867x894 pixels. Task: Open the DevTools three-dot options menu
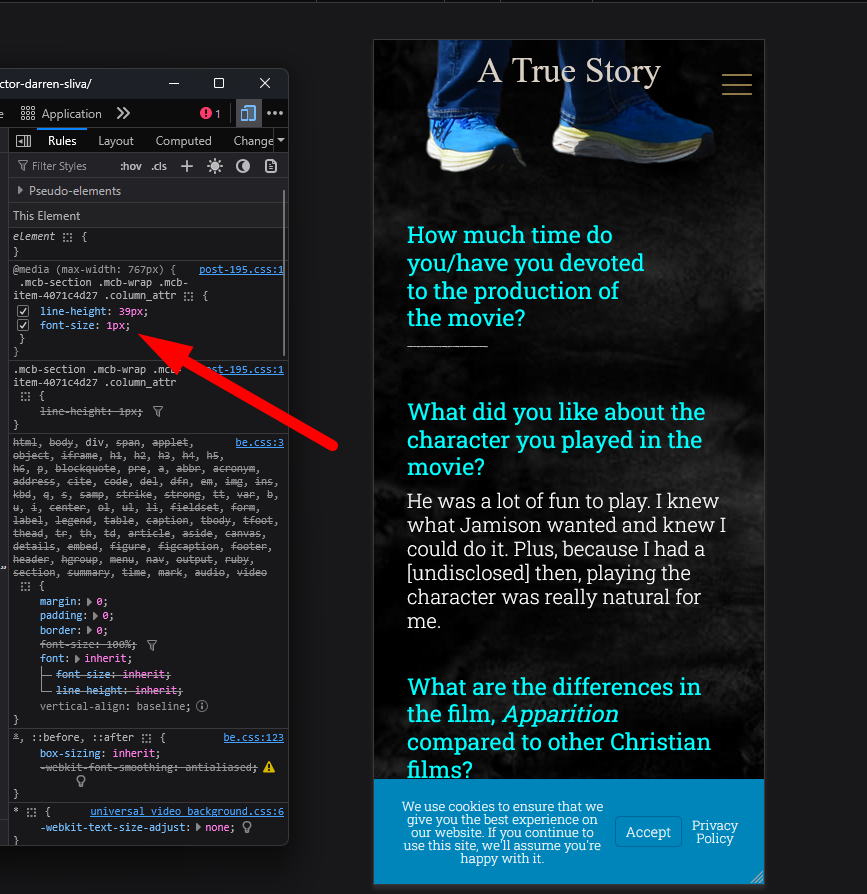(274, 113)
